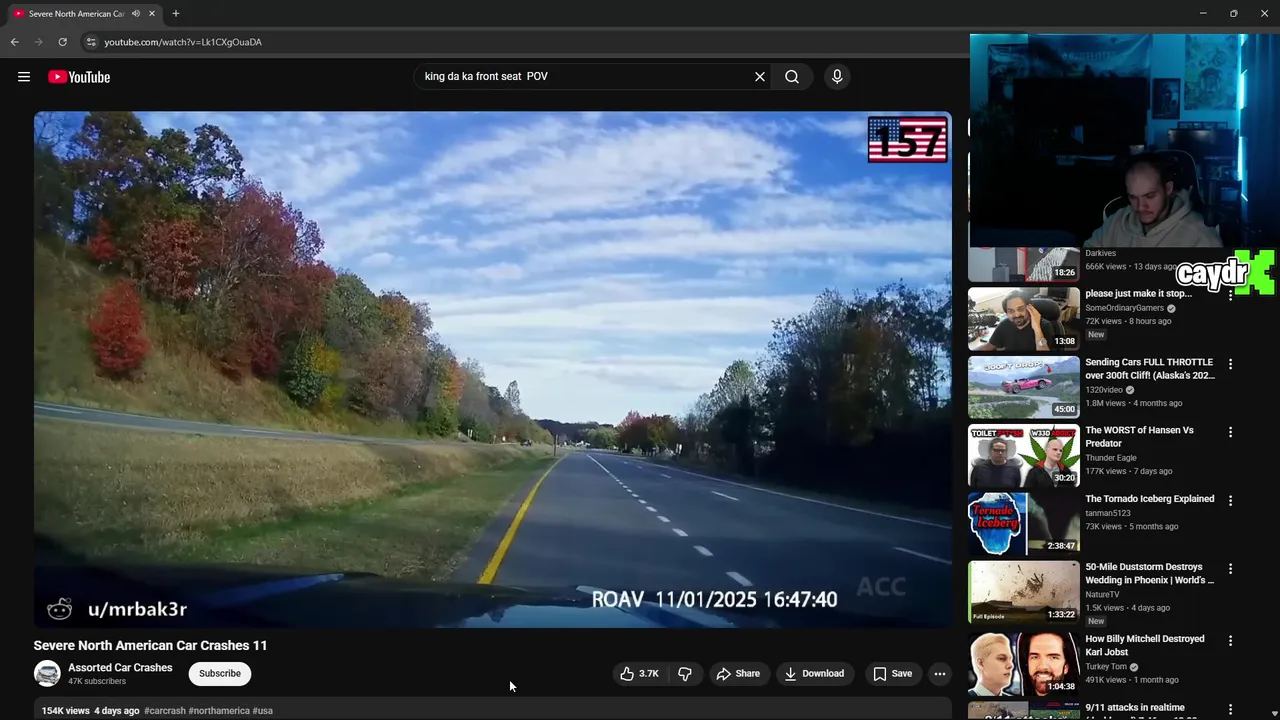Open options for The Tornado Iceberg Explained
1280x720 pixels.
click(x=1231, y=500)
